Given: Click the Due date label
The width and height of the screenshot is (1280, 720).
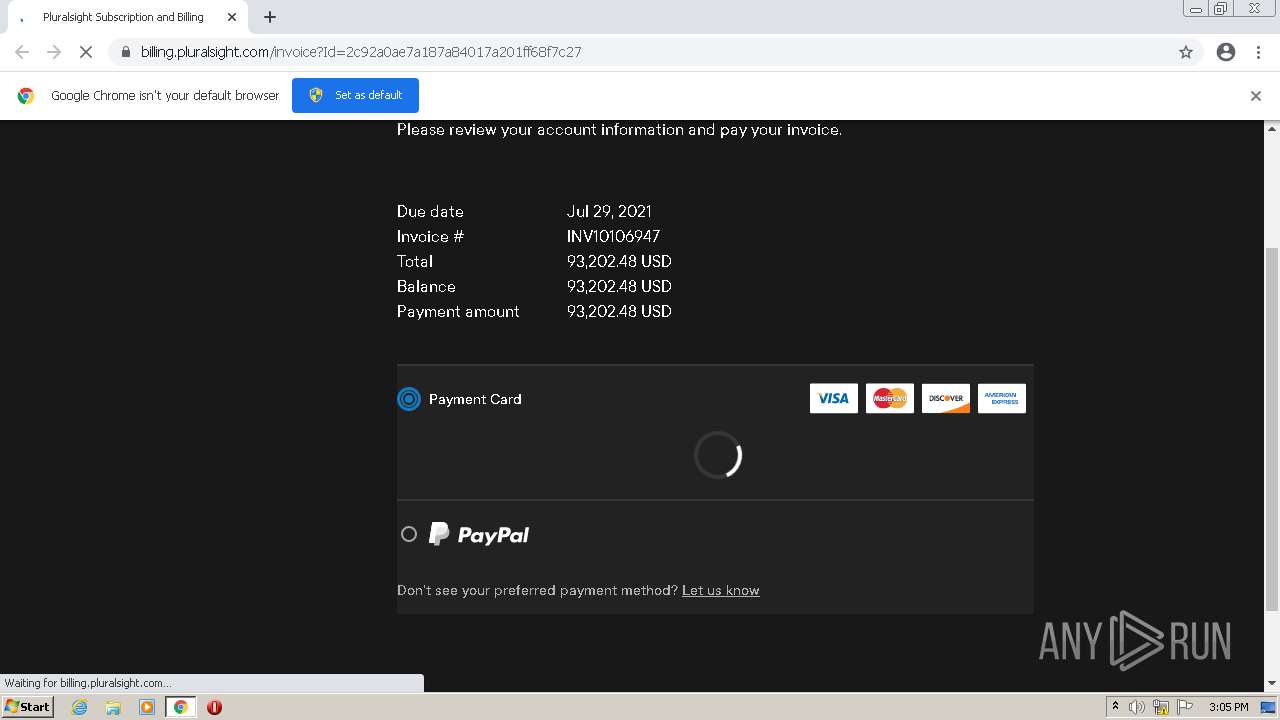Looking at the screenshot, I should [x=430, y=211].
